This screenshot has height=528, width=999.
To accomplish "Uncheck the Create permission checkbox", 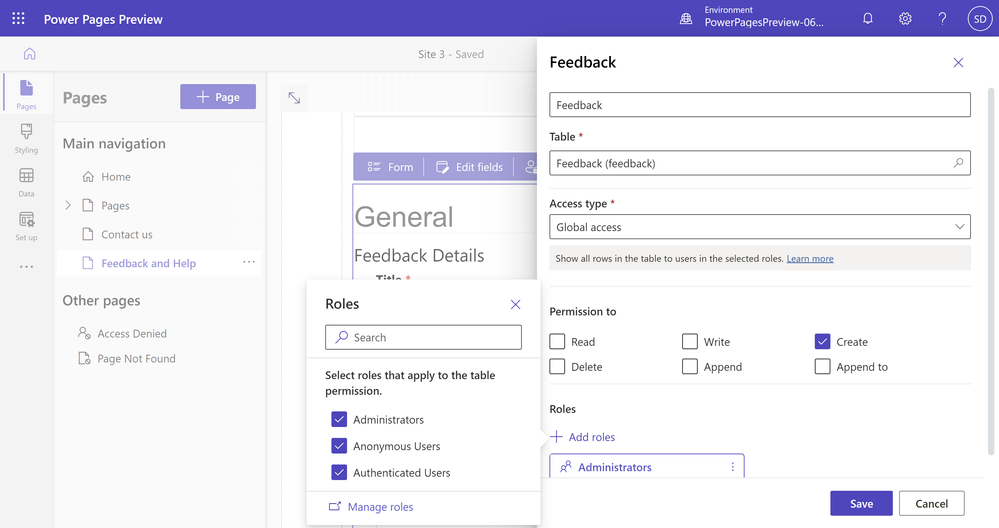I will pos(822,341).
